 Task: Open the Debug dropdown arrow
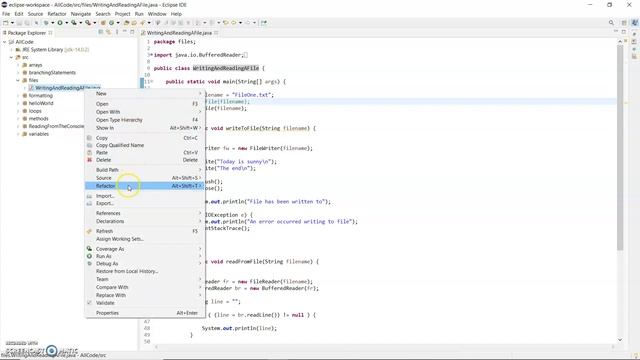[53, 23]
